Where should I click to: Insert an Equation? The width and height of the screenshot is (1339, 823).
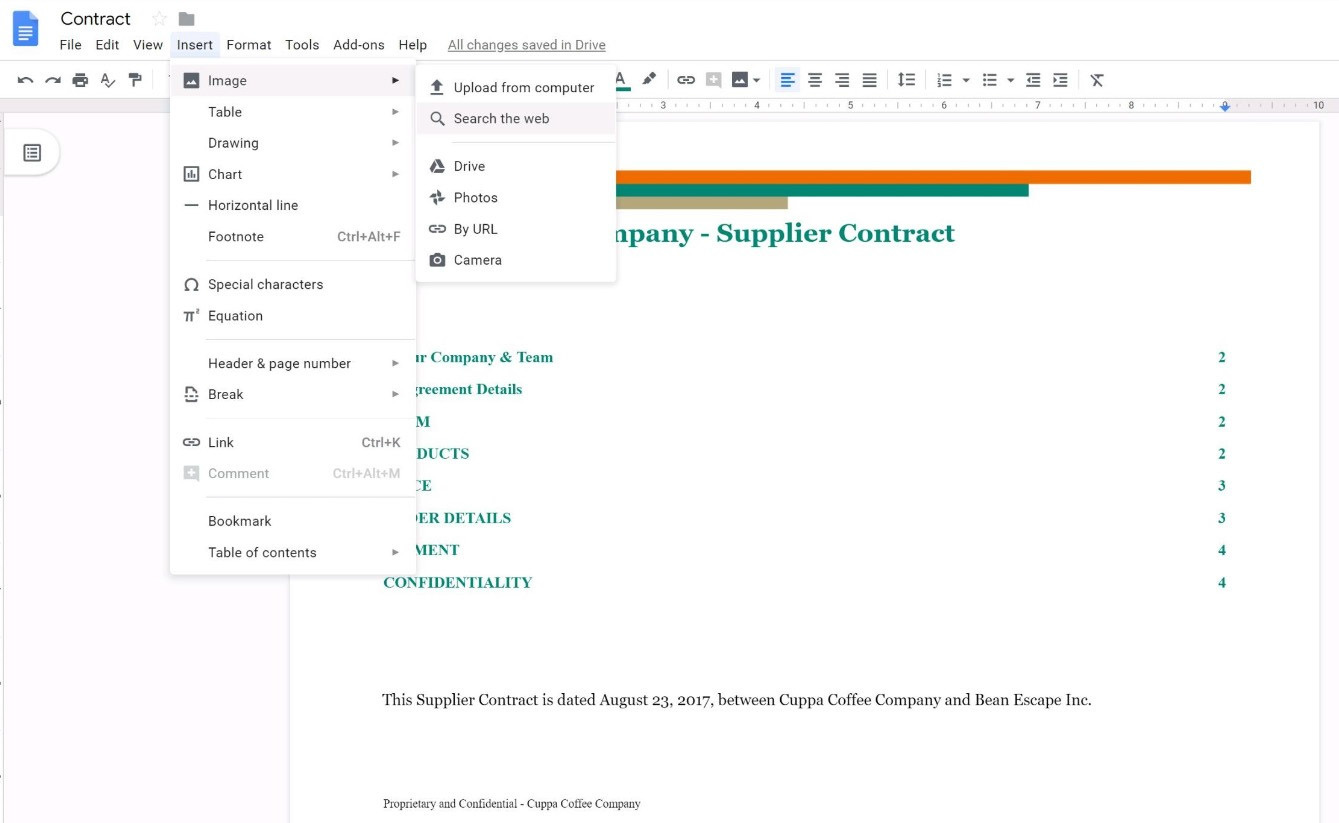click(x=293, y=315)
